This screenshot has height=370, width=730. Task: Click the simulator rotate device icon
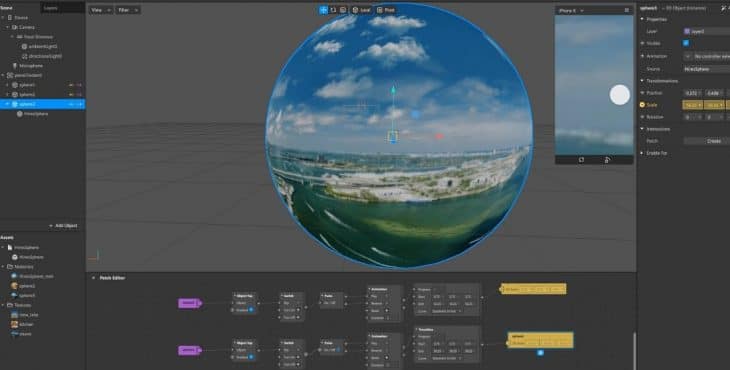pyautogui.click(x=607, y=160)
